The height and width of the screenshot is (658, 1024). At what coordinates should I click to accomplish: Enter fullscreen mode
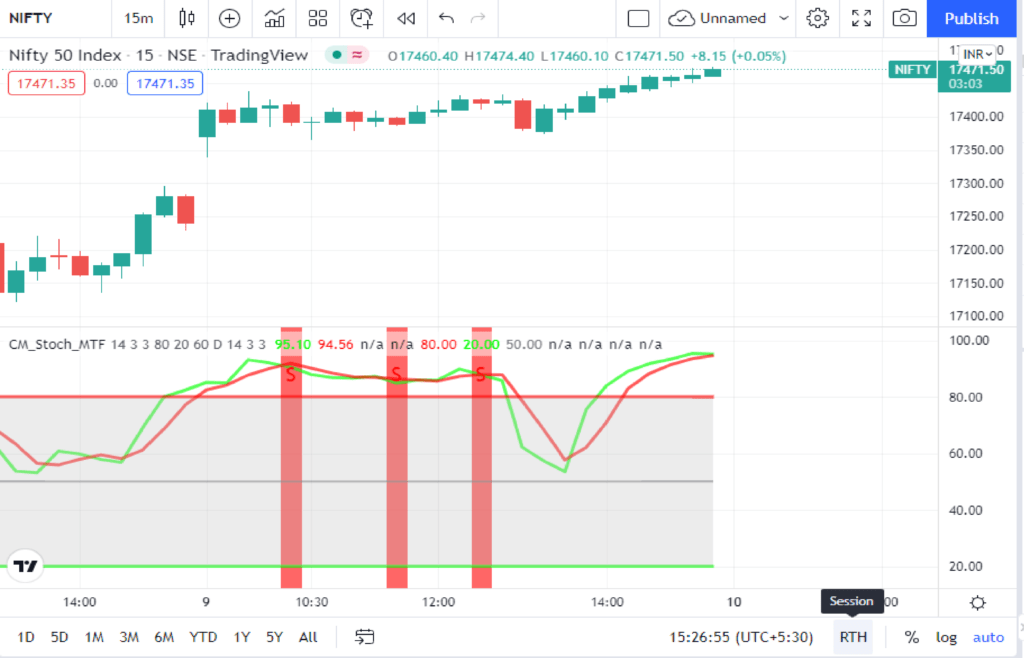861,18
